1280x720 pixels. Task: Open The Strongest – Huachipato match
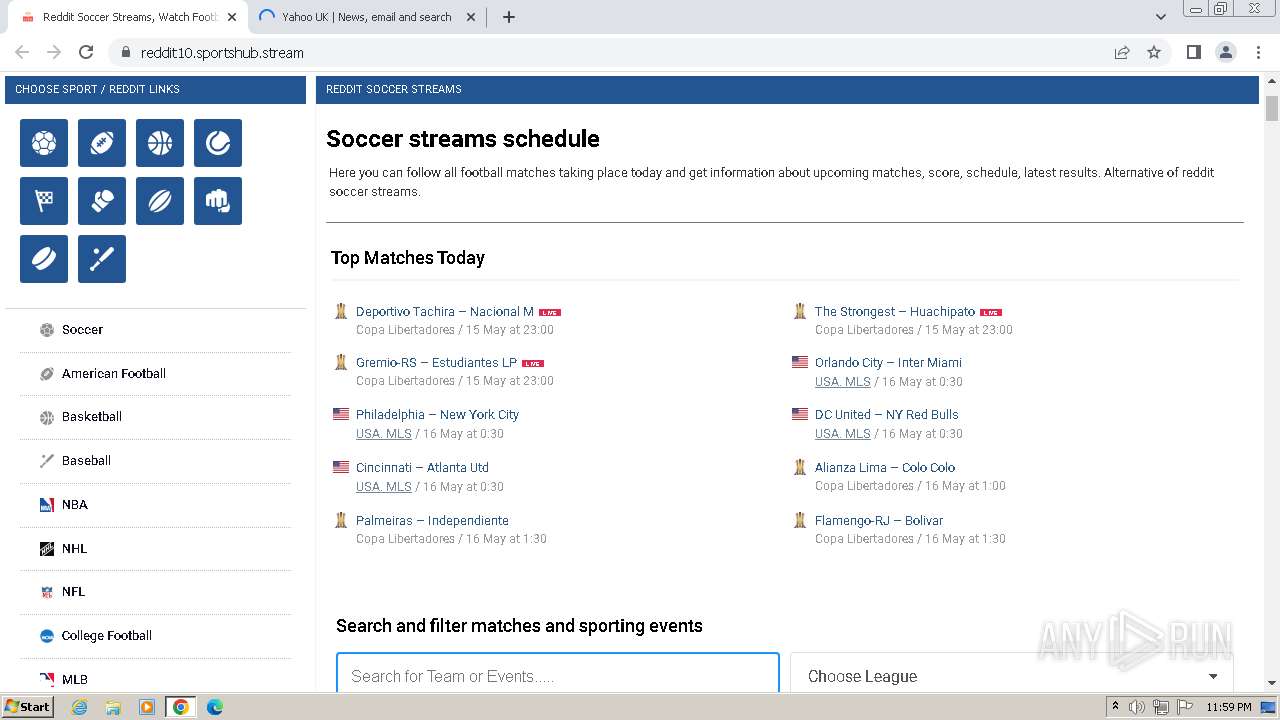pyautogui.click(x=895, y=312)
